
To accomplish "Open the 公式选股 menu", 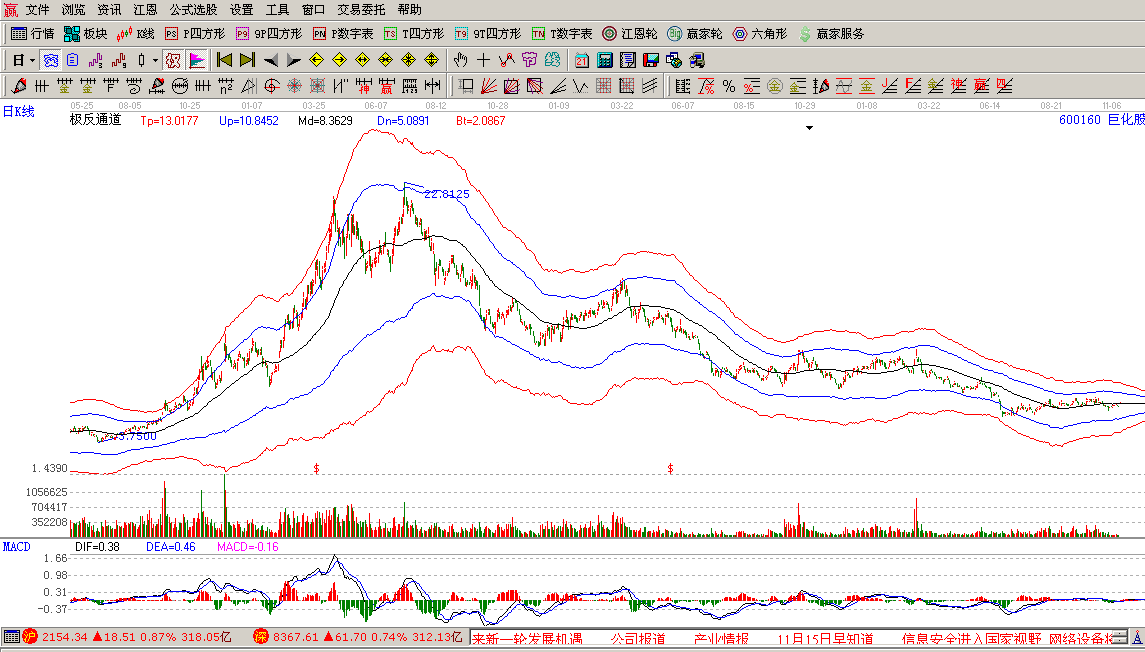I will pyautogui.click(x=193, y=9).
